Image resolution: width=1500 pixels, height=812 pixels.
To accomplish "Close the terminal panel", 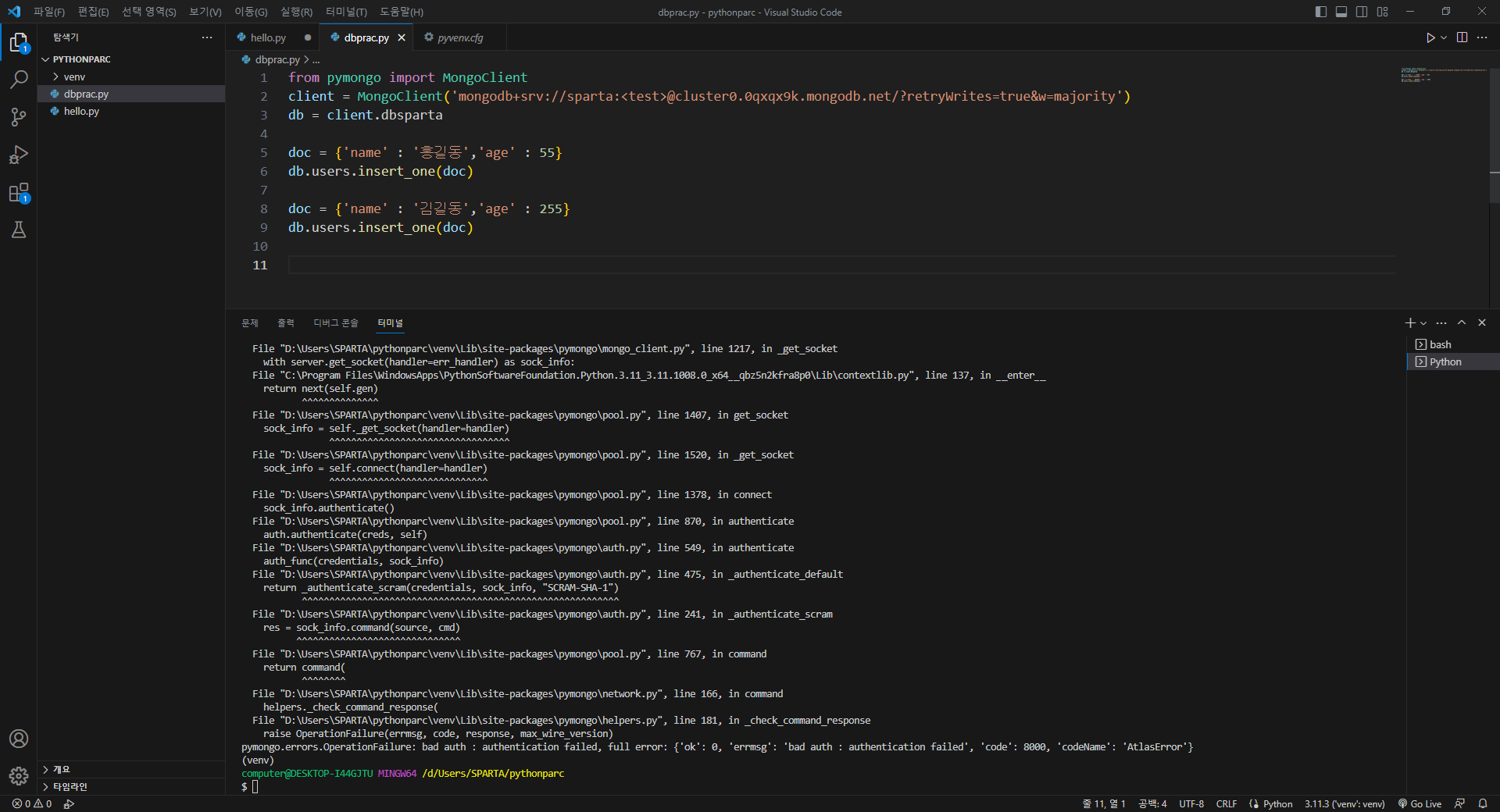I will pyautogui.click(x=1482, y=322).
